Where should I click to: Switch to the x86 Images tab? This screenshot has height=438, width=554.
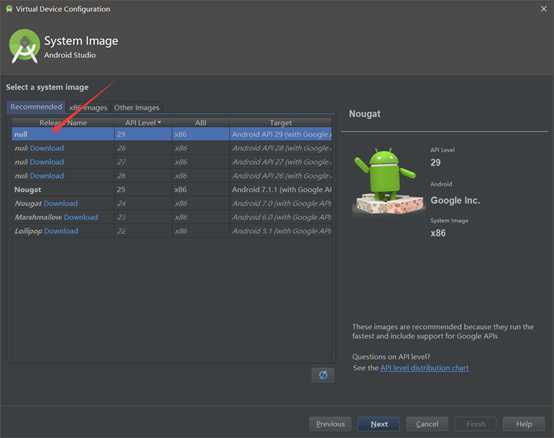[88, 107]
